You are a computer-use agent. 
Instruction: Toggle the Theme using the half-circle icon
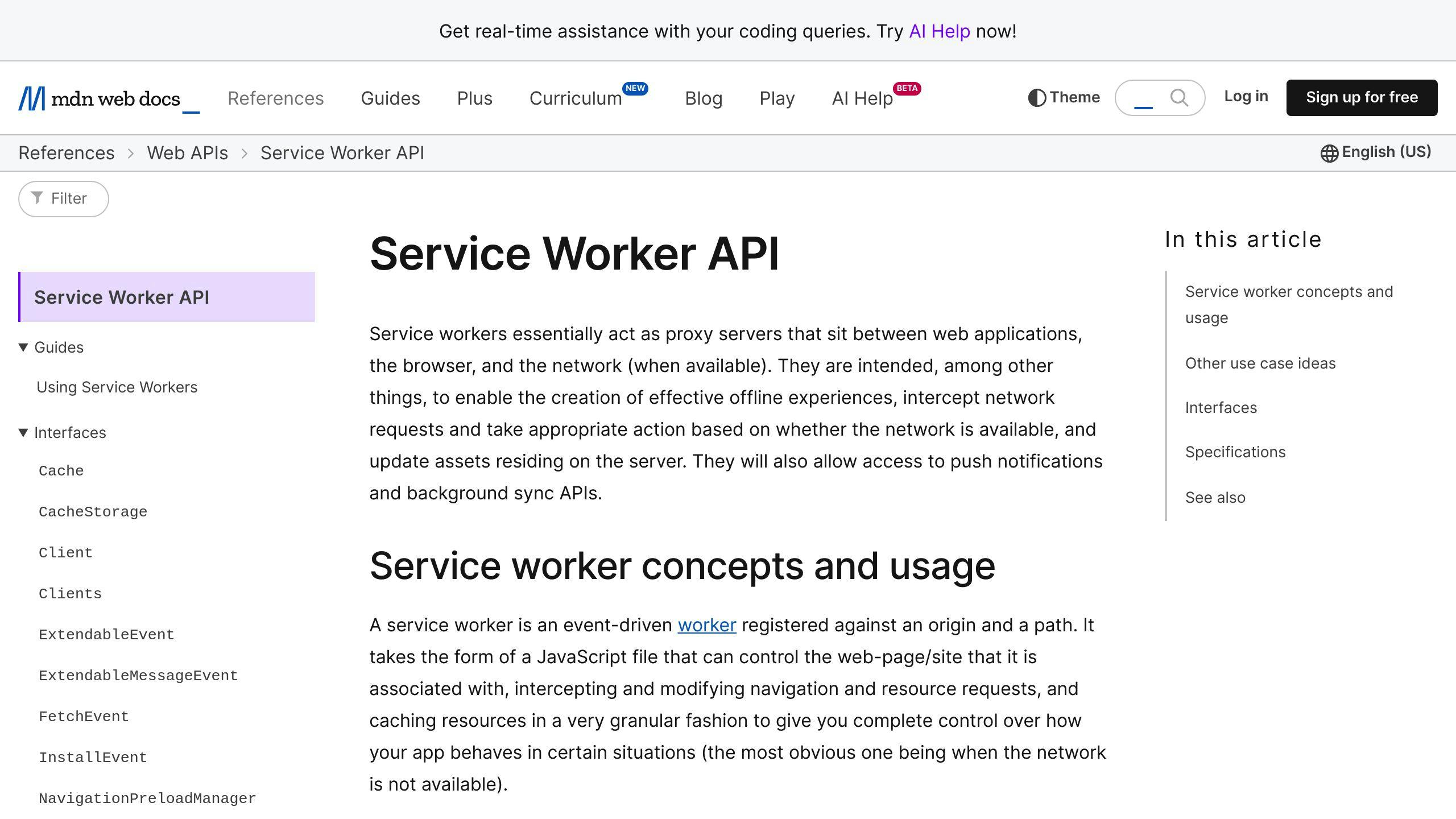1037,97
